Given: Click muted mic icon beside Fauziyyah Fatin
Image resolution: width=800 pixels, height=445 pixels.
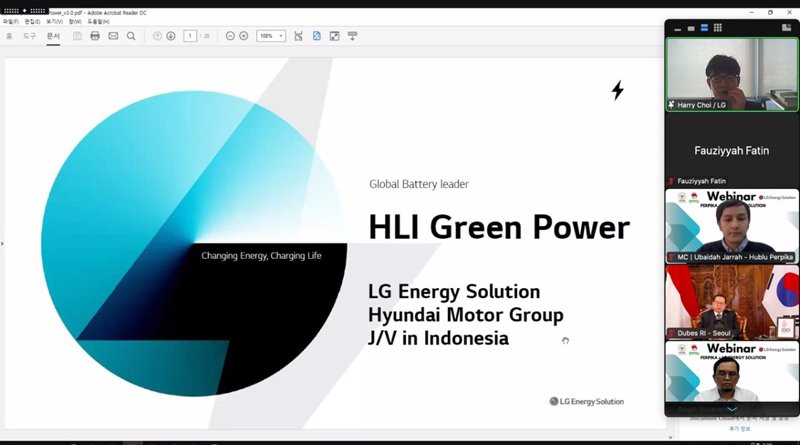Looking at the screenshot, I should (x=671, y=181).
